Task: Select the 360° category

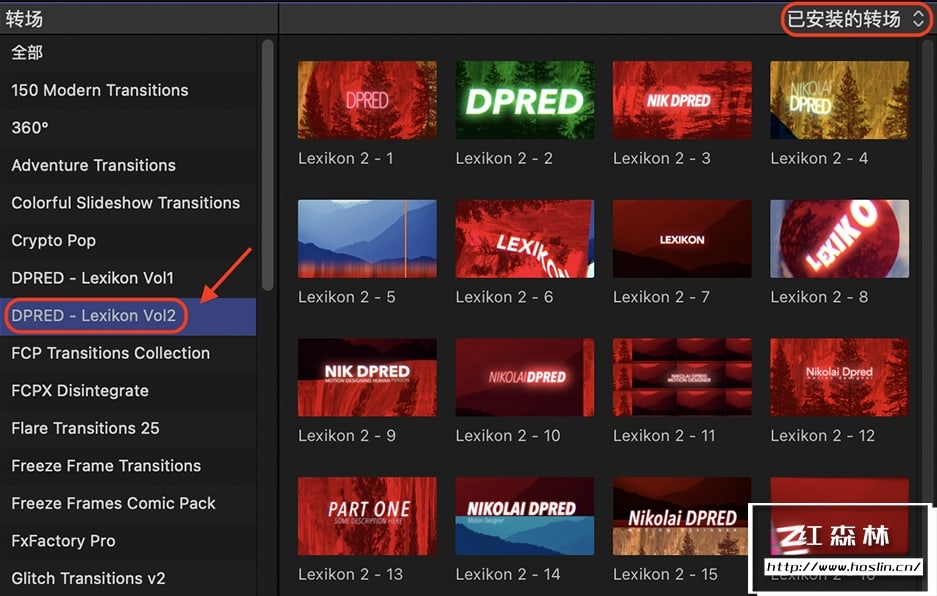Action: tap(128, 128)
